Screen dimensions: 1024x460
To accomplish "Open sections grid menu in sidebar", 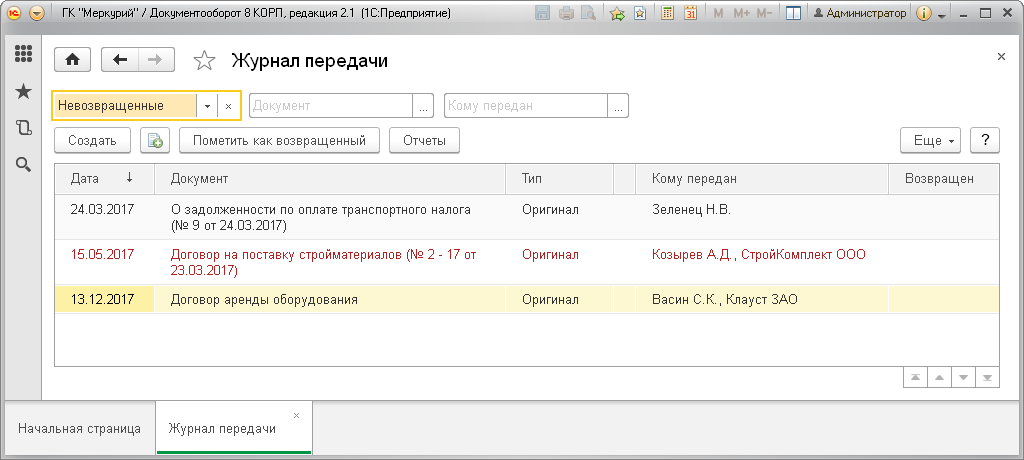I will [24, 54].
